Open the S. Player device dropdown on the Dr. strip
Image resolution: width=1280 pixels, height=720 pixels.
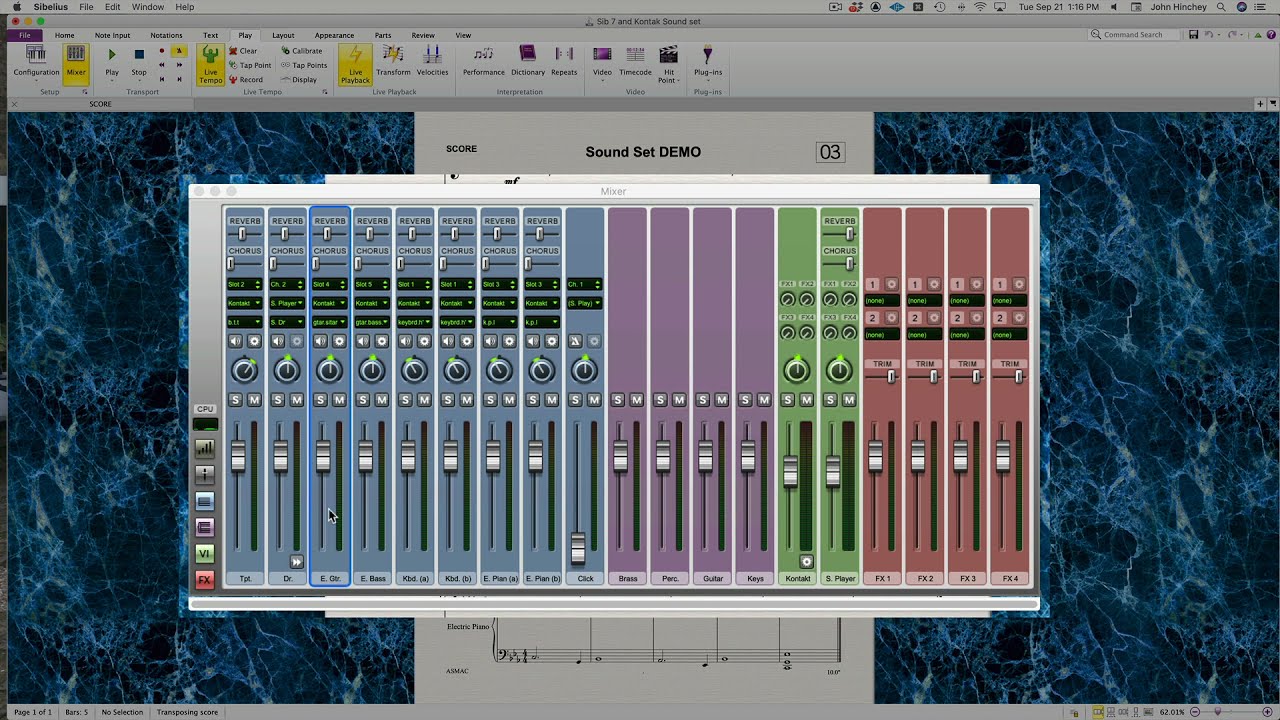[287, 303]
